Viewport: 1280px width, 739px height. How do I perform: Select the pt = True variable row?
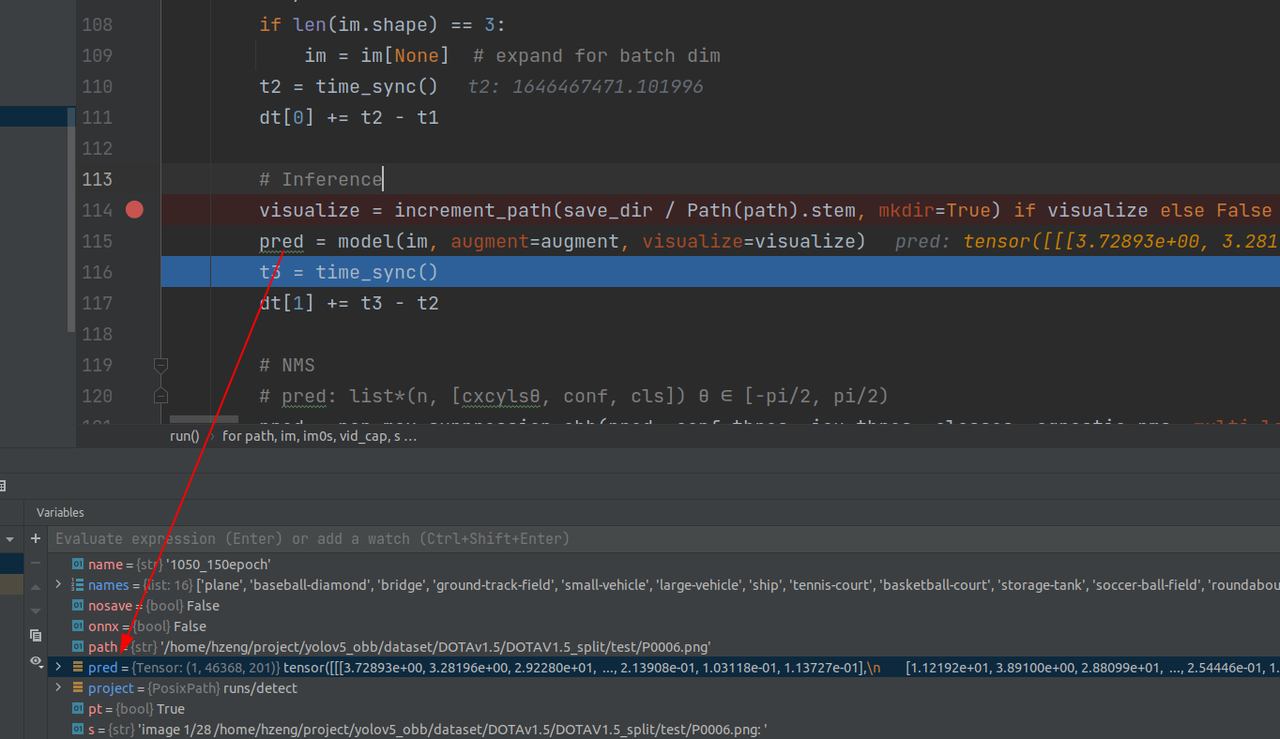point(664,709)
